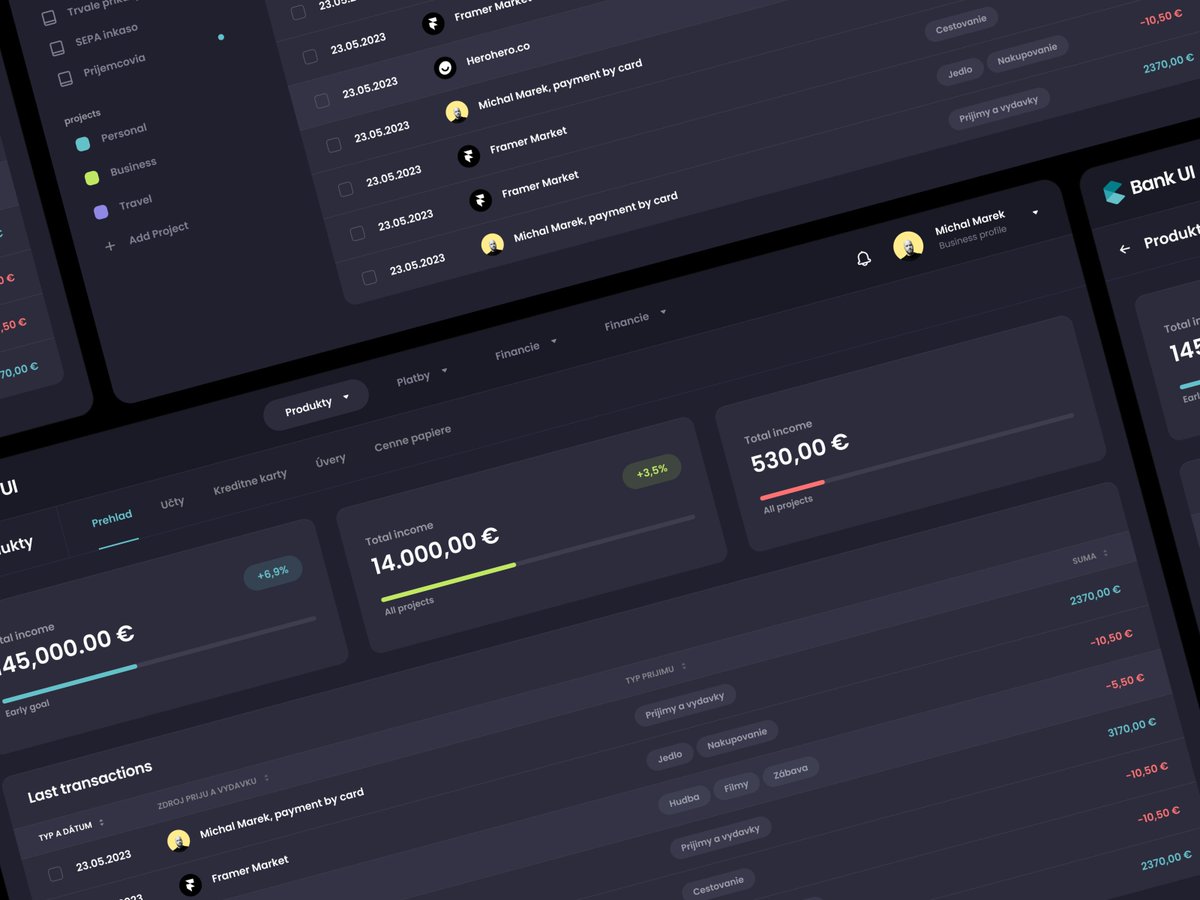Open the notification bell

click(862, 258)
